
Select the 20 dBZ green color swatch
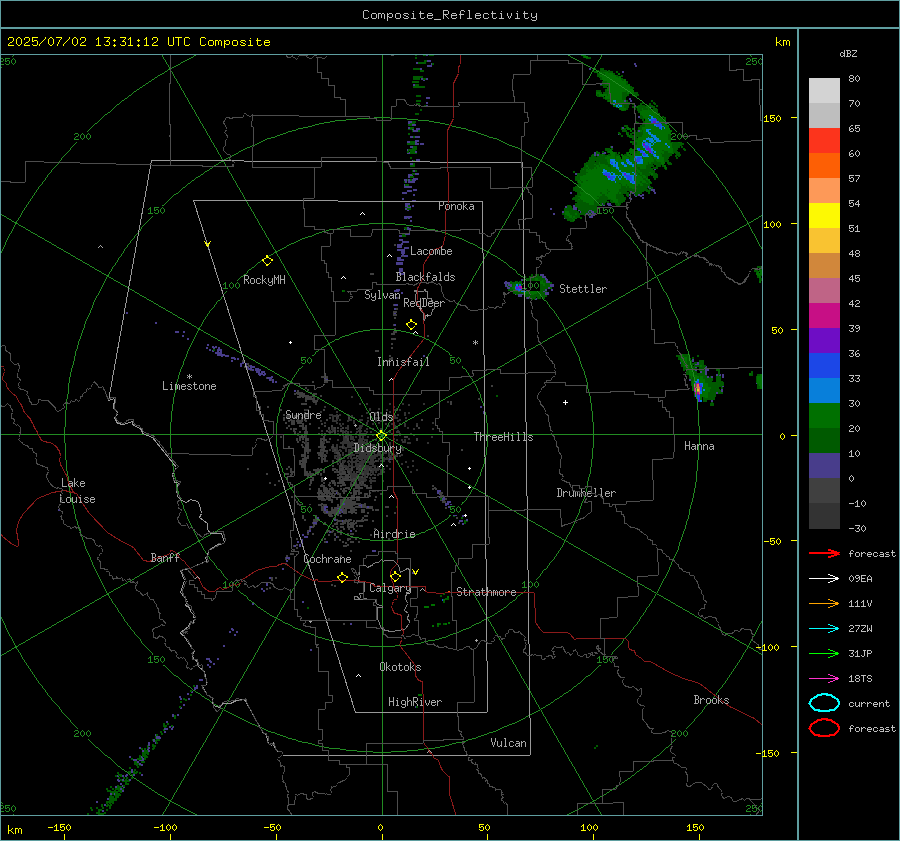click(x=824, y=440)
